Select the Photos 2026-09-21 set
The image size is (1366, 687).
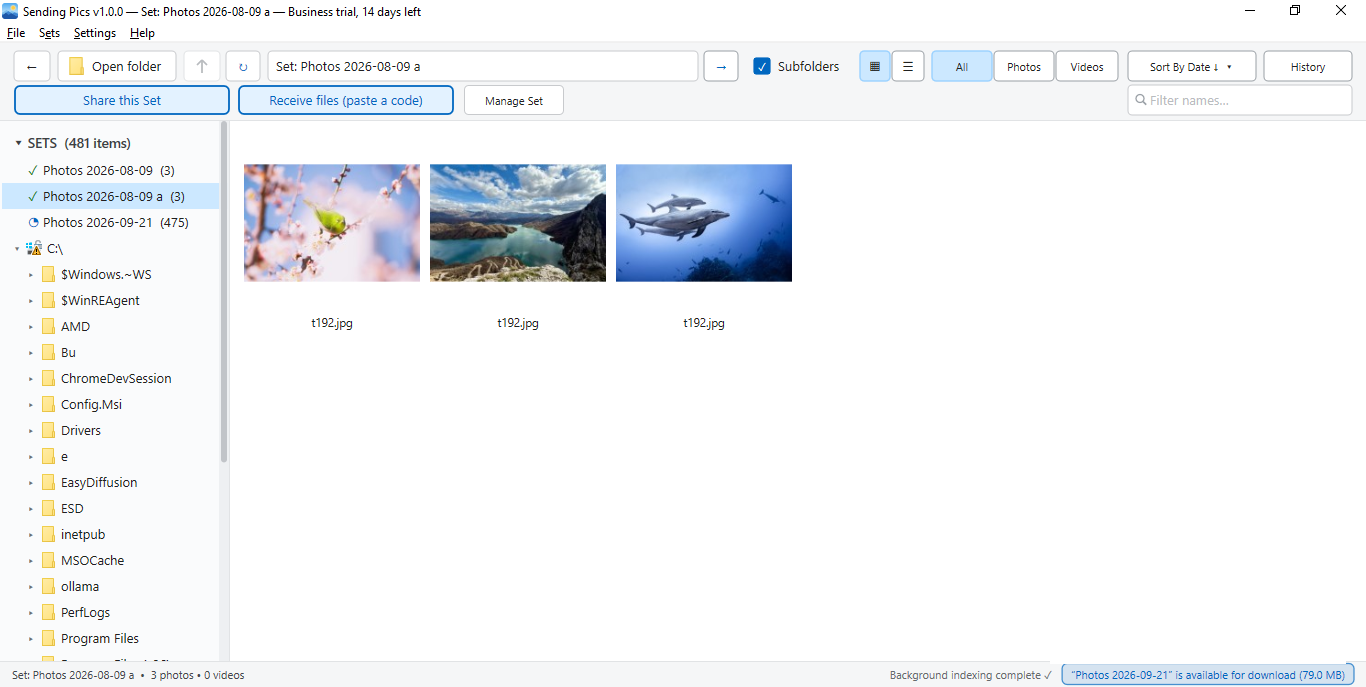pos(110,222)
